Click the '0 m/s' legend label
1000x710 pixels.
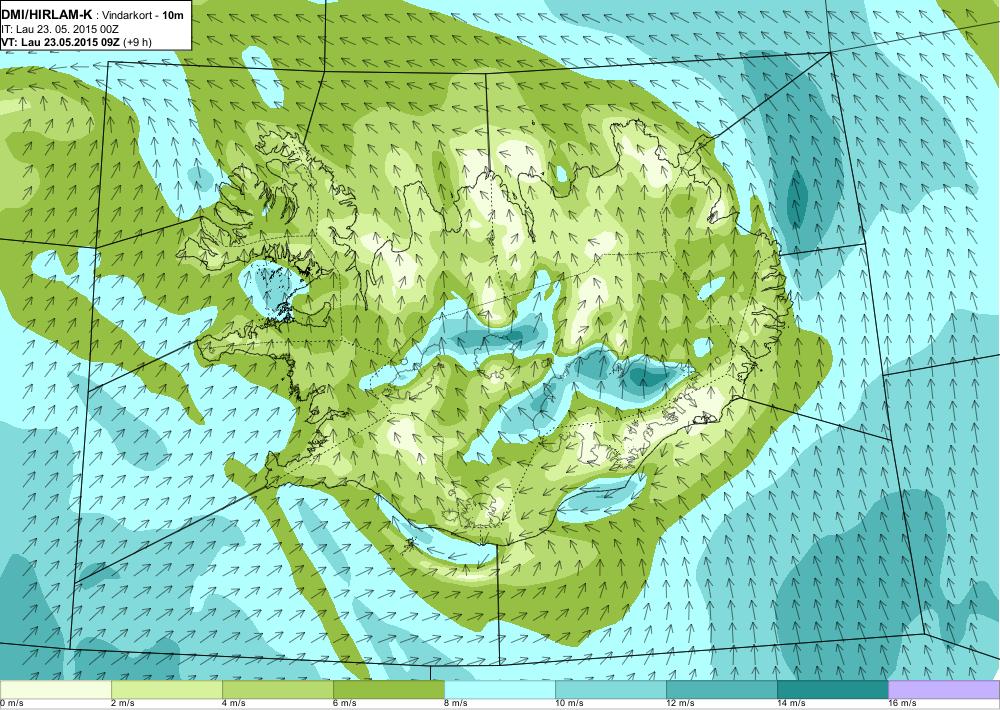point(12,704)
